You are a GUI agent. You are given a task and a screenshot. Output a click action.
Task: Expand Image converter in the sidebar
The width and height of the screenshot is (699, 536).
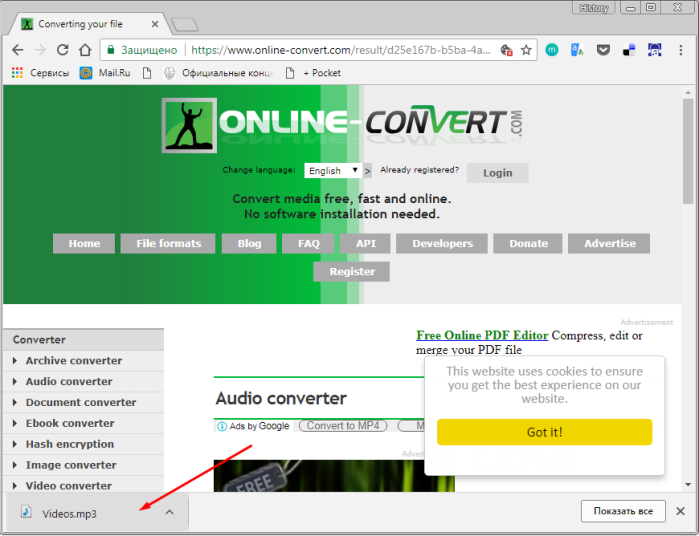[x=83, y=465]
